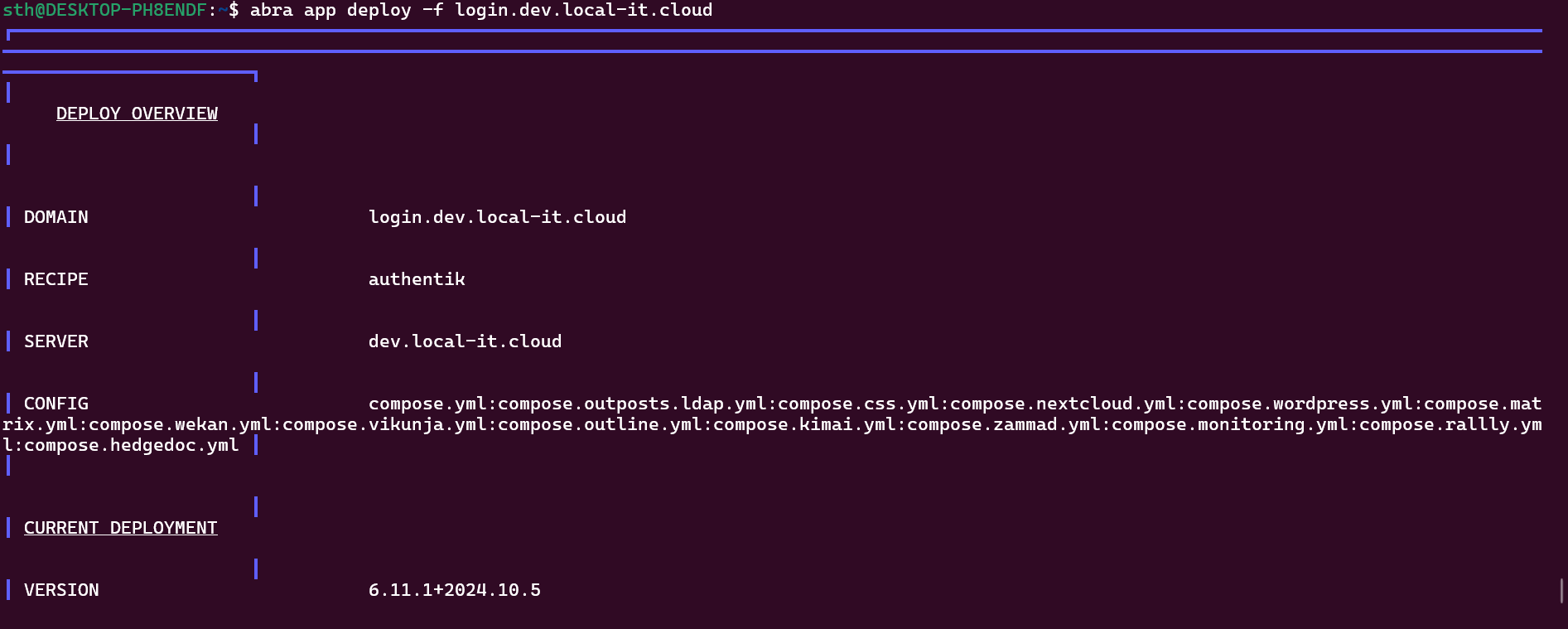Viewport: 1568px width, 629px height.
Task: Click the sth@DESKTOP-PH8ENDF prompt text
Action: [104, 10]
